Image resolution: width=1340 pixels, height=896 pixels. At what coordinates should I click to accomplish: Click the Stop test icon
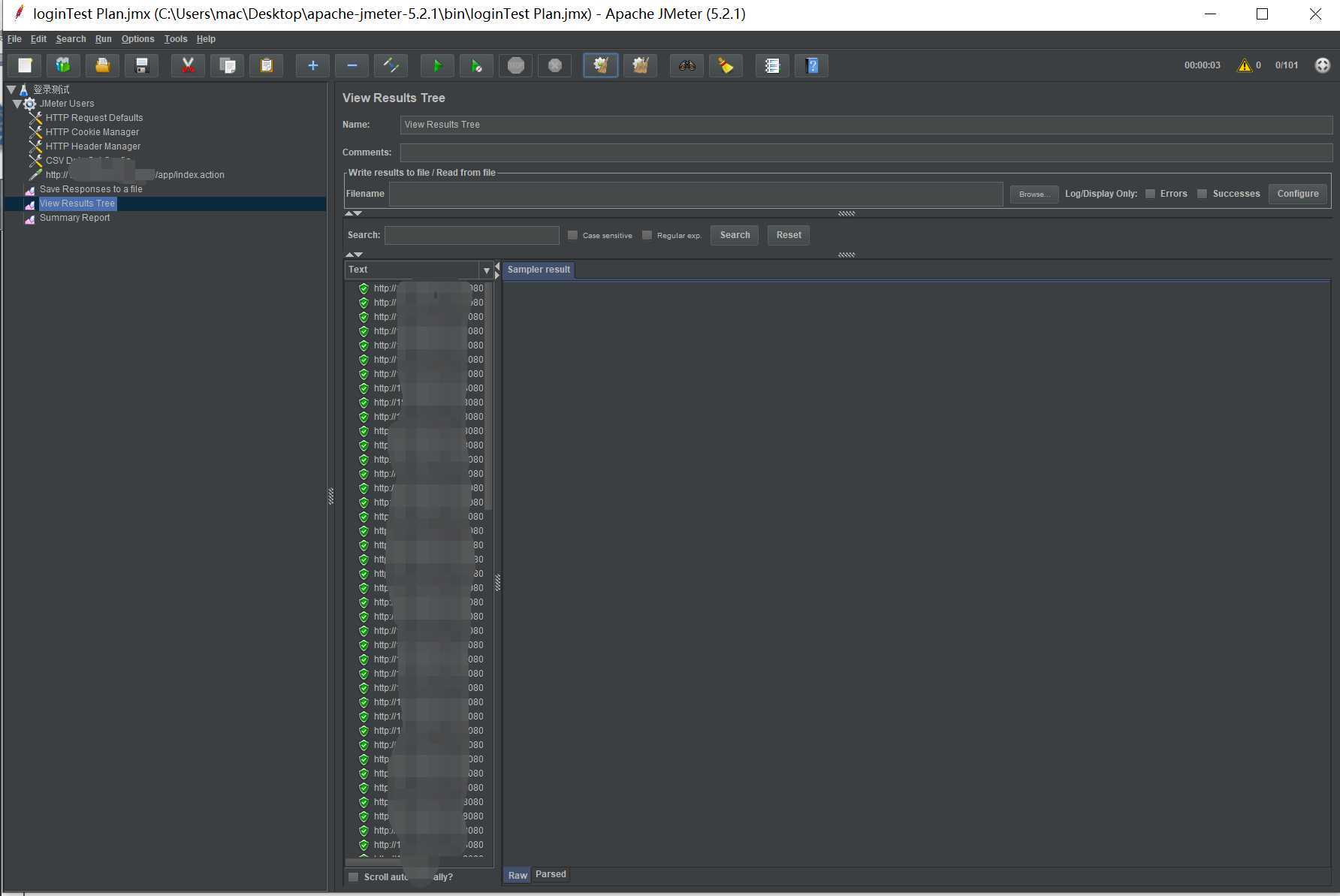coord(515,65)
